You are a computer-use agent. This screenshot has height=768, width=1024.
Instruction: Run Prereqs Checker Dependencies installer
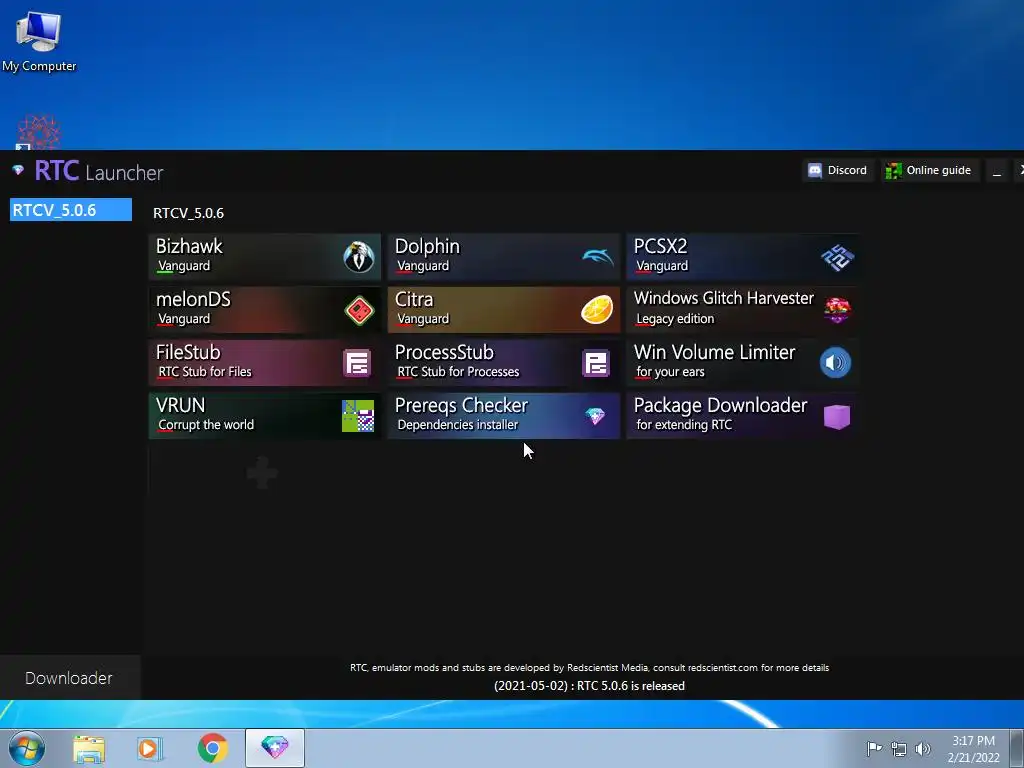click(504, 415)
